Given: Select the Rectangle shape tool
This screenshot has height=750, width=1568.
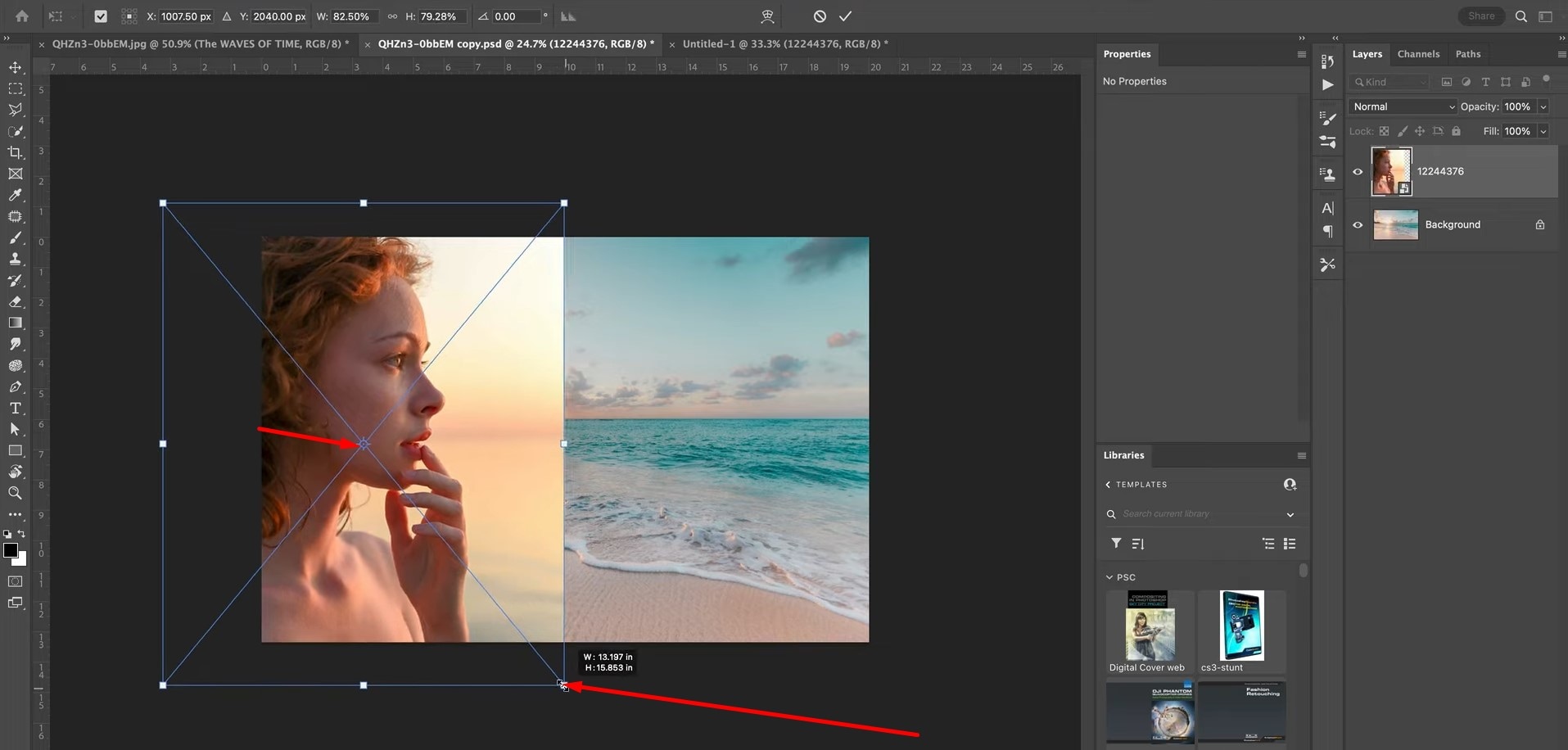Looking at the screenshot, I should (x=16, y=450).
